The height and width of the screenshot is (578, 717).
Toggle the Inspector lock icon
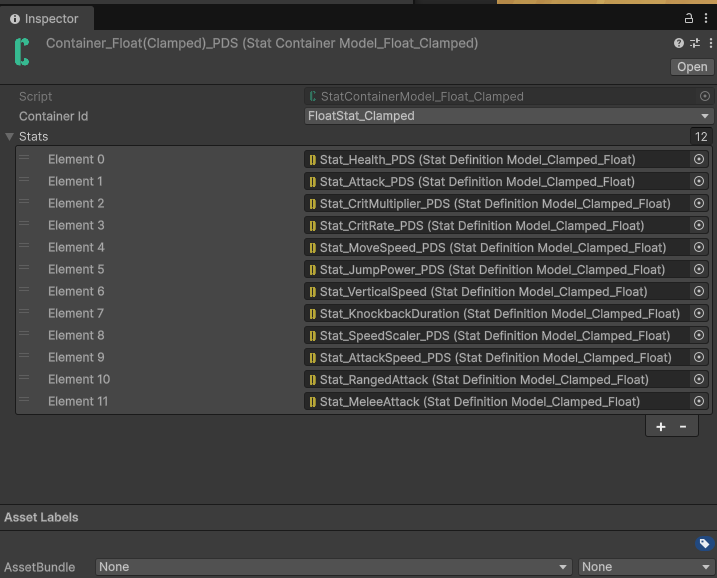[689, 18]
